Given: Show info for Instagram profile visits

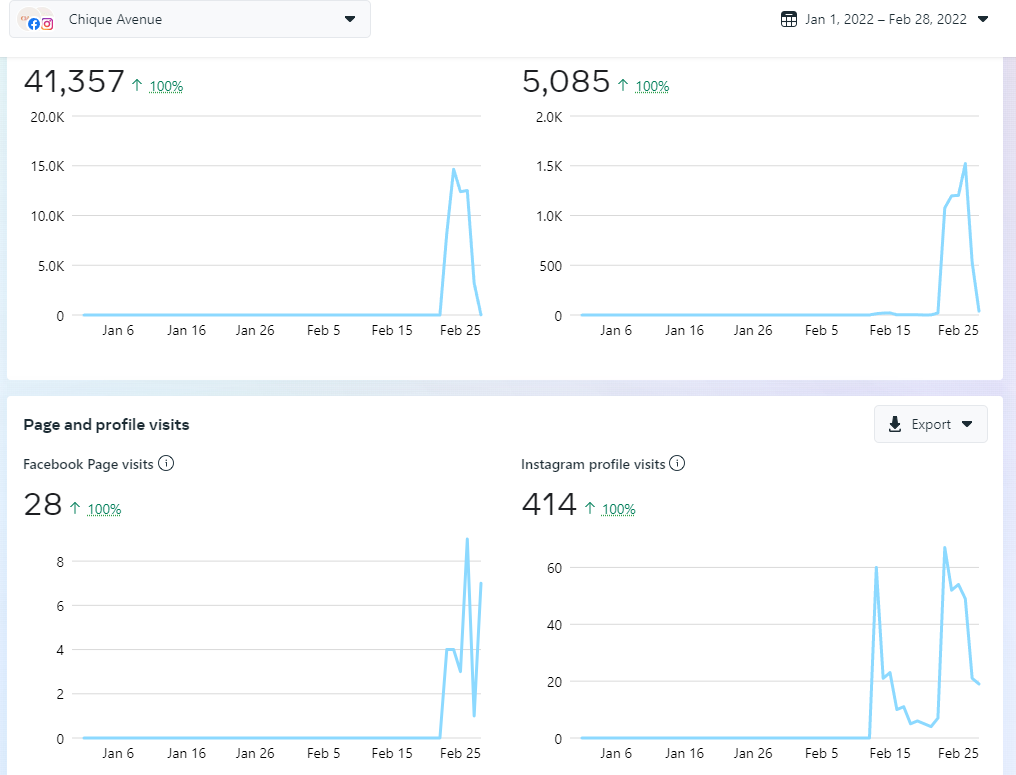Looking at the screenshot, I should point(677,464).
